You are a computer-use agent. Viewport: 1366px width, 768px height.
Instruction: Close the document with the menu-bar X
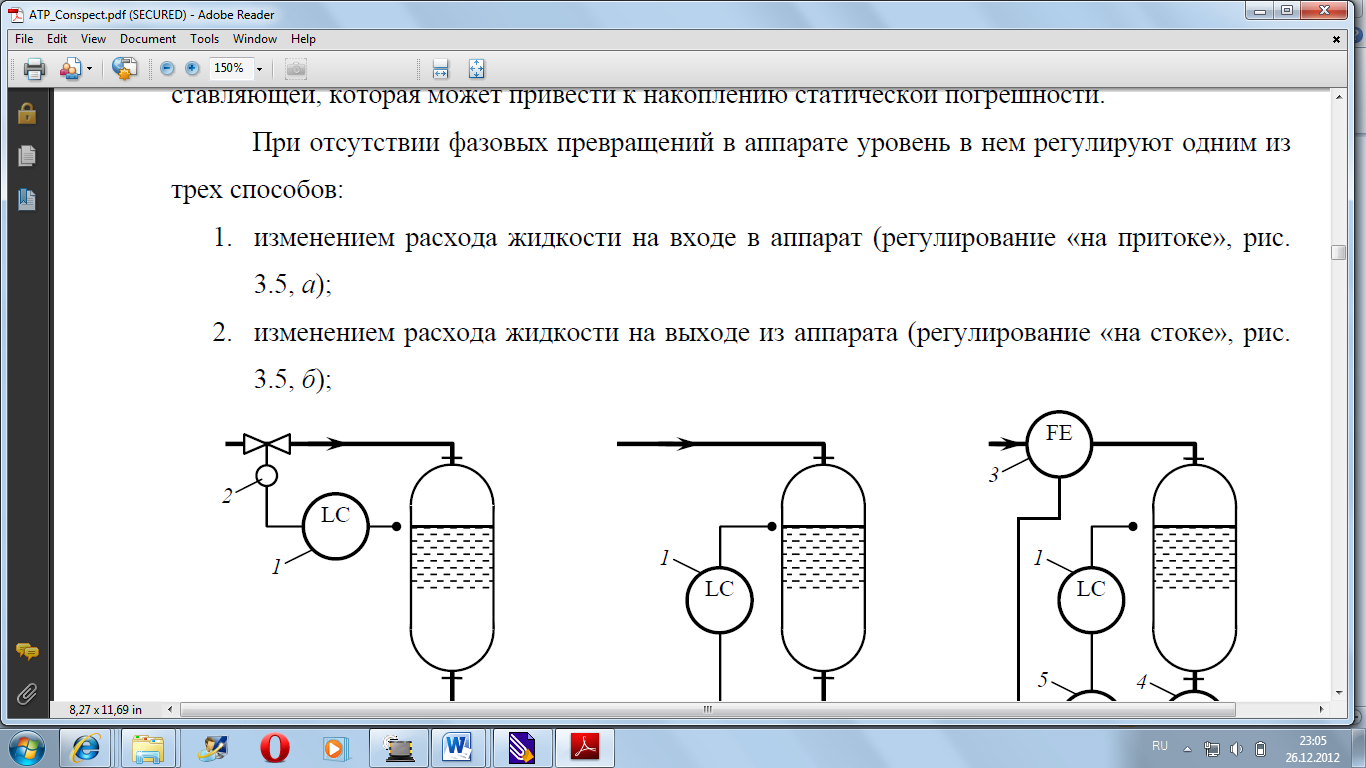1337,39
